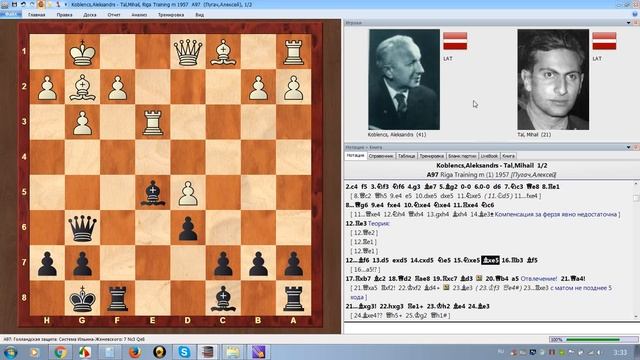Open the purple pen application taskbar icon
Viewport: 640px width, 360px height.
[x=258, y=352]
